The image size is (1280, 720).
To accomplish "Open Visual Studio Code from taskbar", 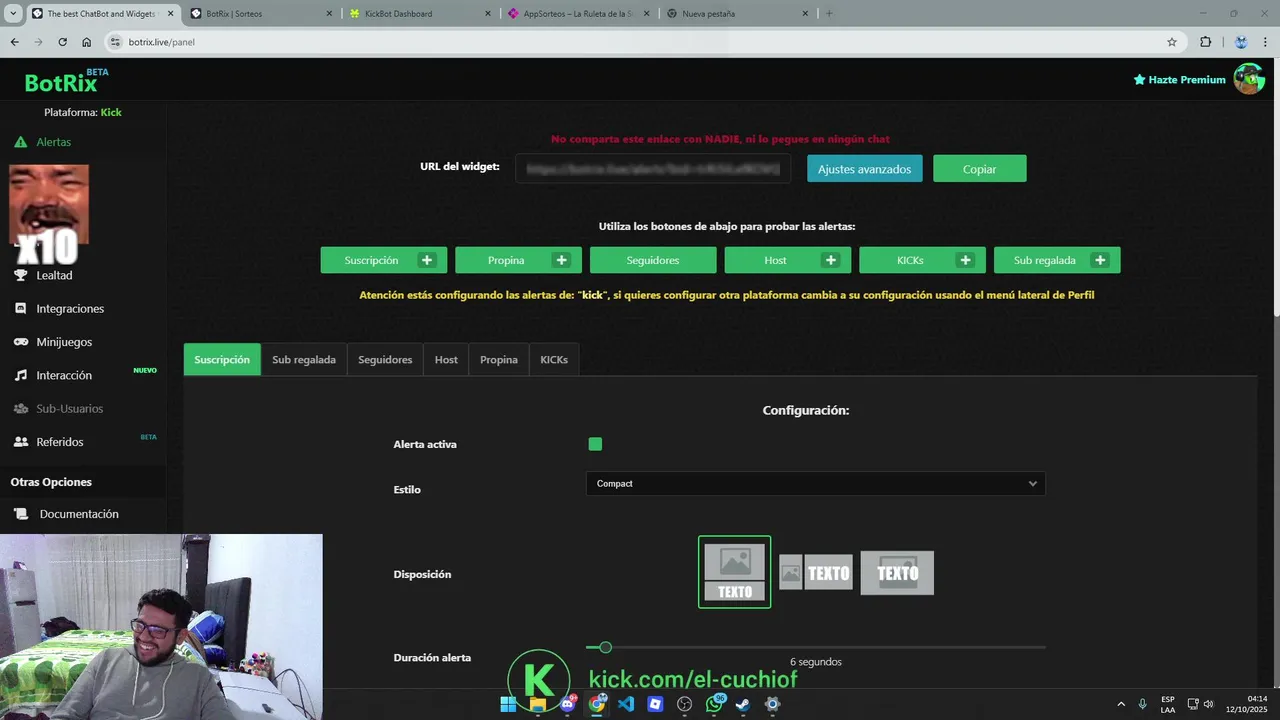I will (x=626, y=704).
